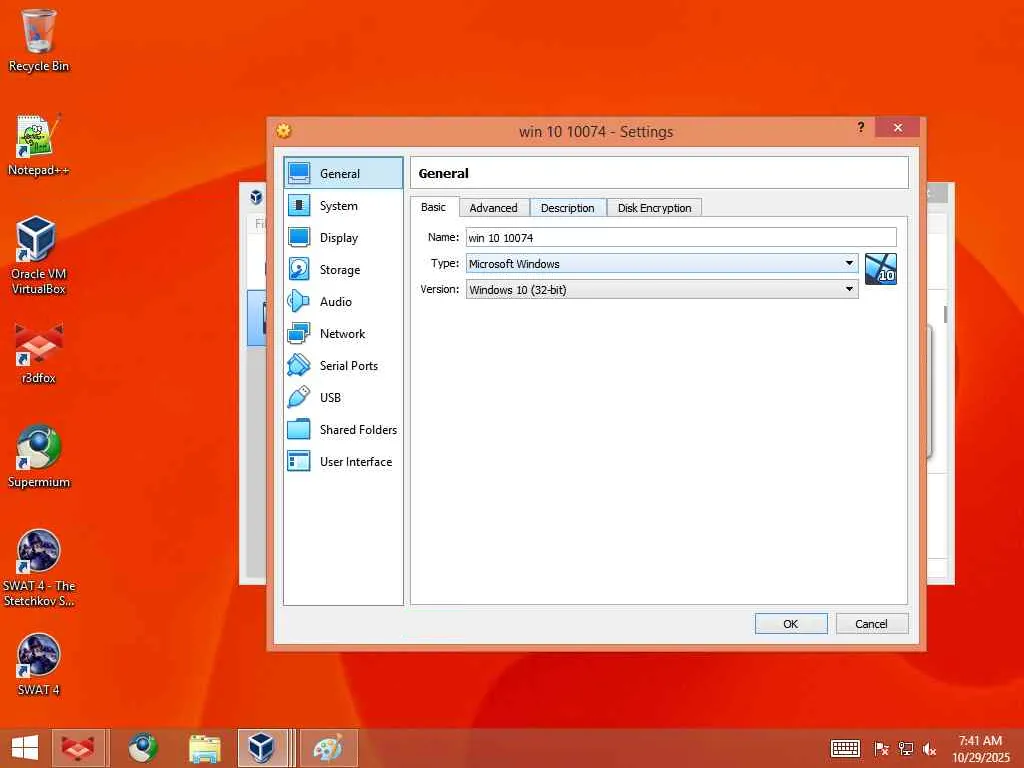This screenshot has height=768, width=1024.
Task: Click the muted volume tray icon
Action: pos(929,749)
